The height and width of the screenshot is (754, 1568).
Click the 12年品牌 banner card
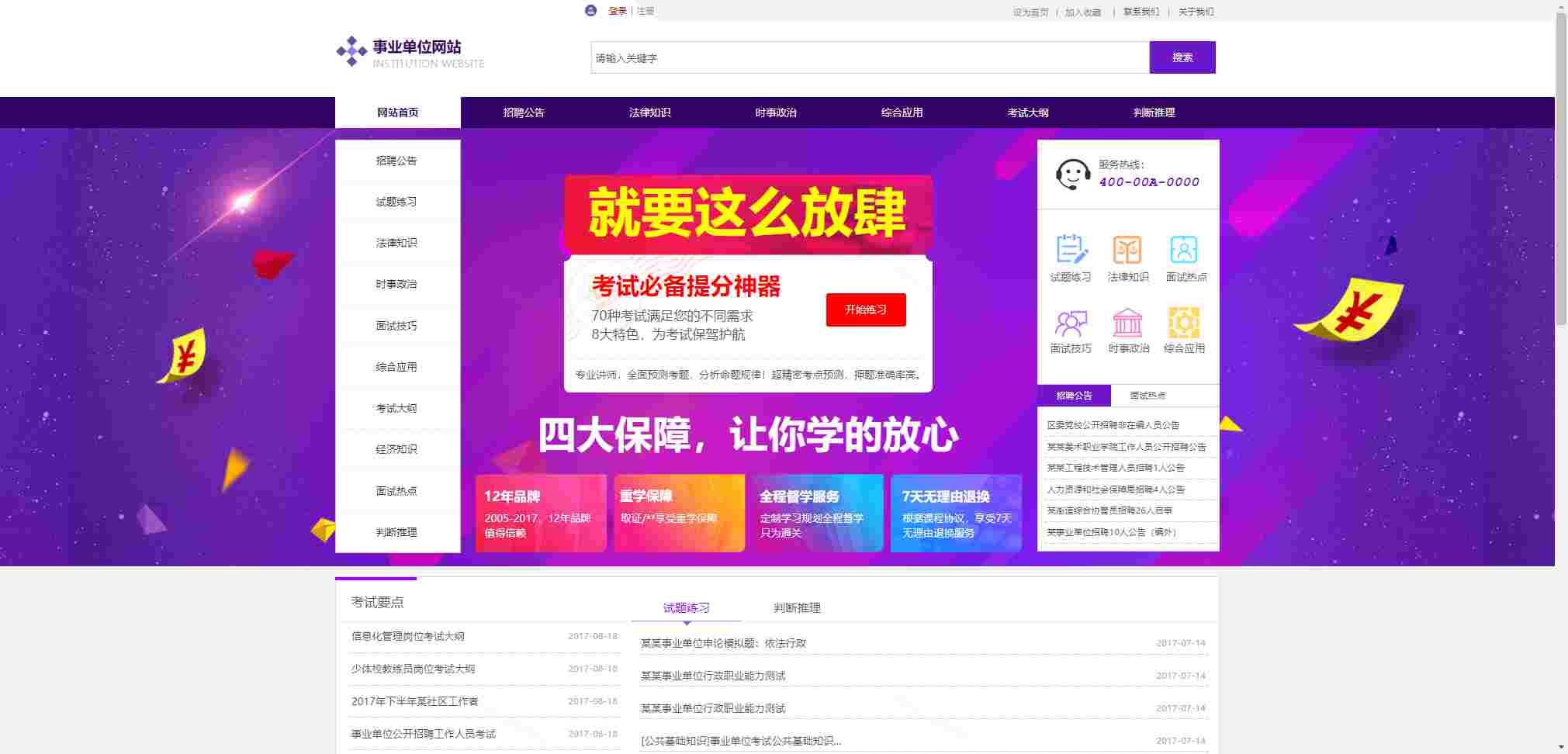click(541, 513)
